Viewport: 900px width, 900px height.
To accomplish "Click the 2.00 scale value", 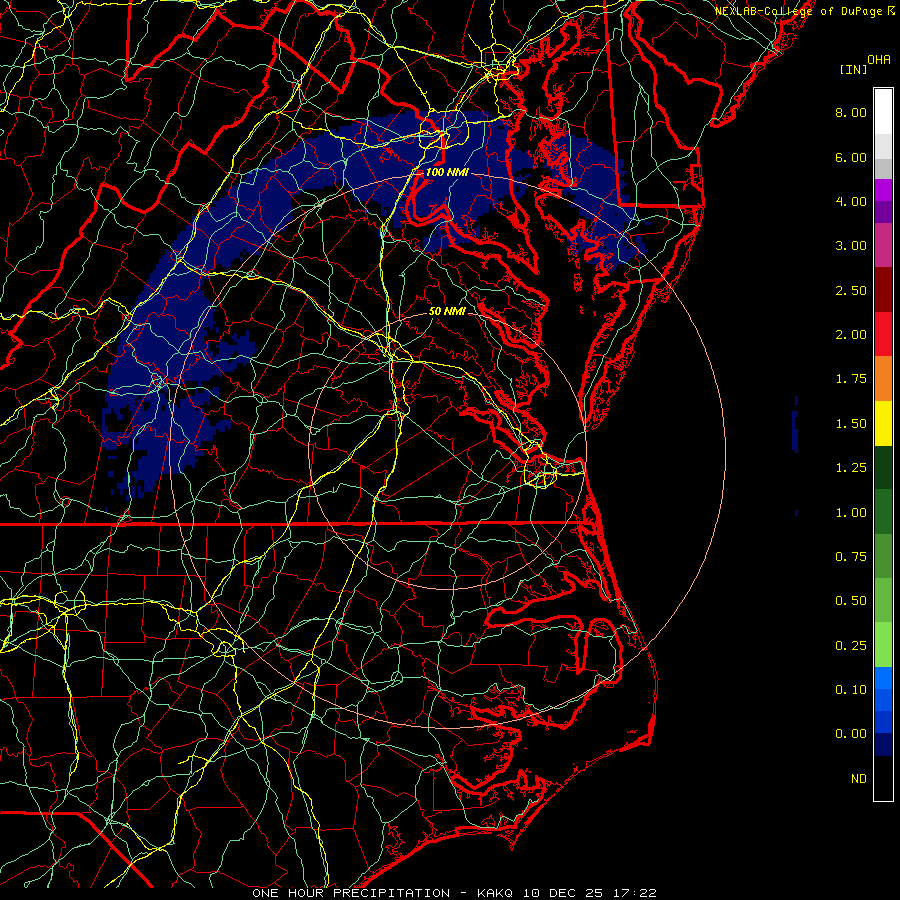I will pyautogui.click(x=851, y=335).
